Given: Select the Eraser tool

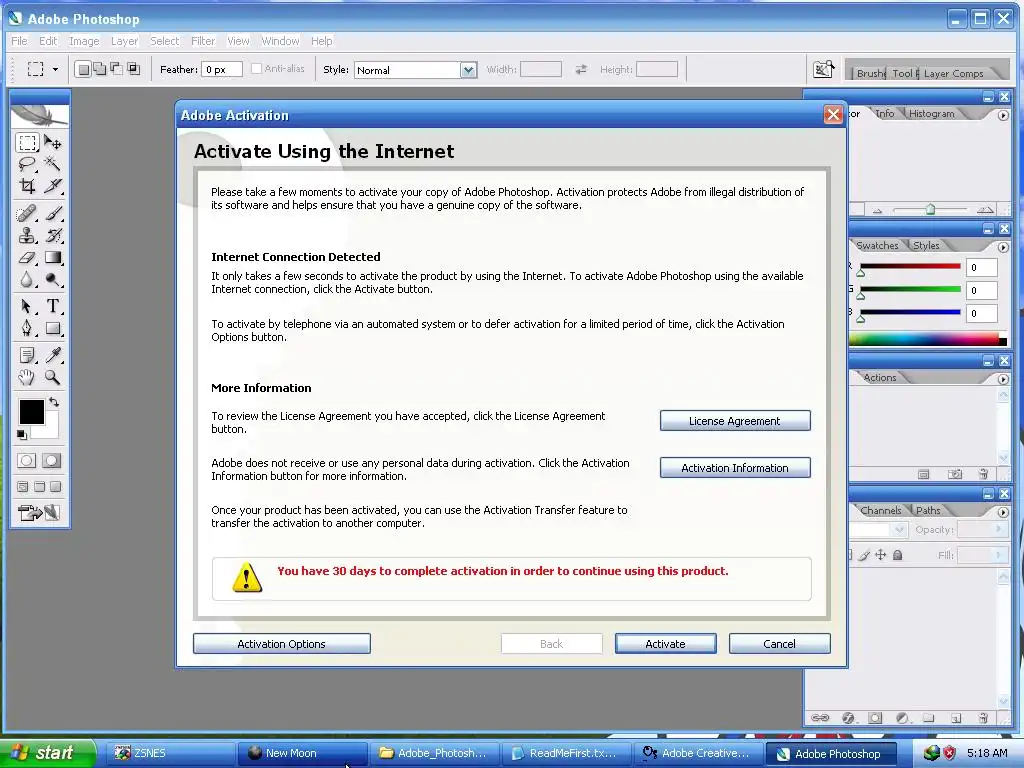Looking at the screenshot, I should coord(27,257).
